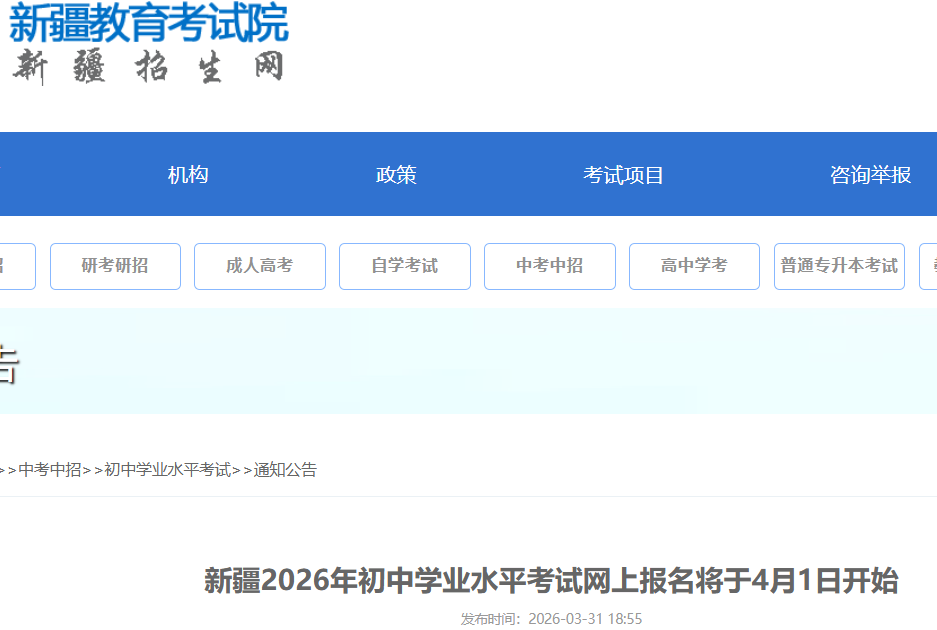Screen dimensions: 937x630
Task: Choose the 普通专升本考试 category button
Action: 839,266
